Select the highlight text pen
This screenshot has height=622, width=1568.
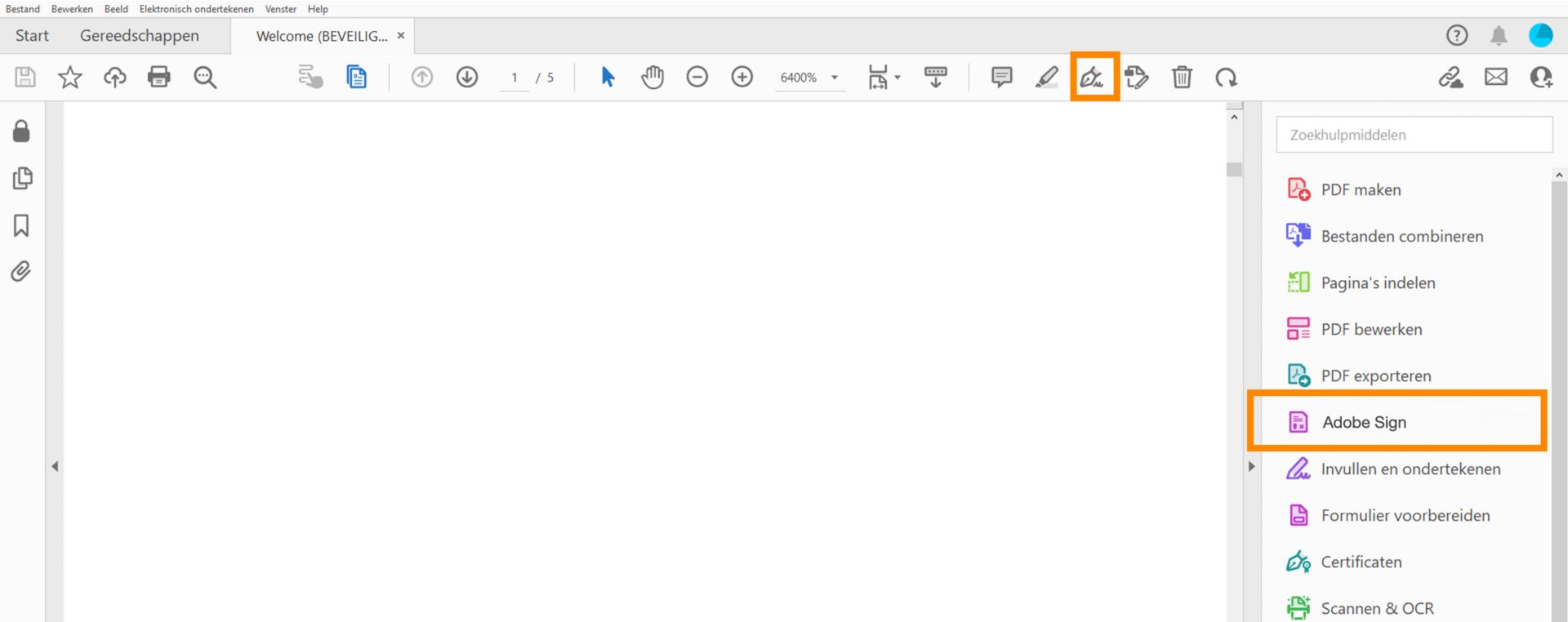click(x=1046, y=78)
